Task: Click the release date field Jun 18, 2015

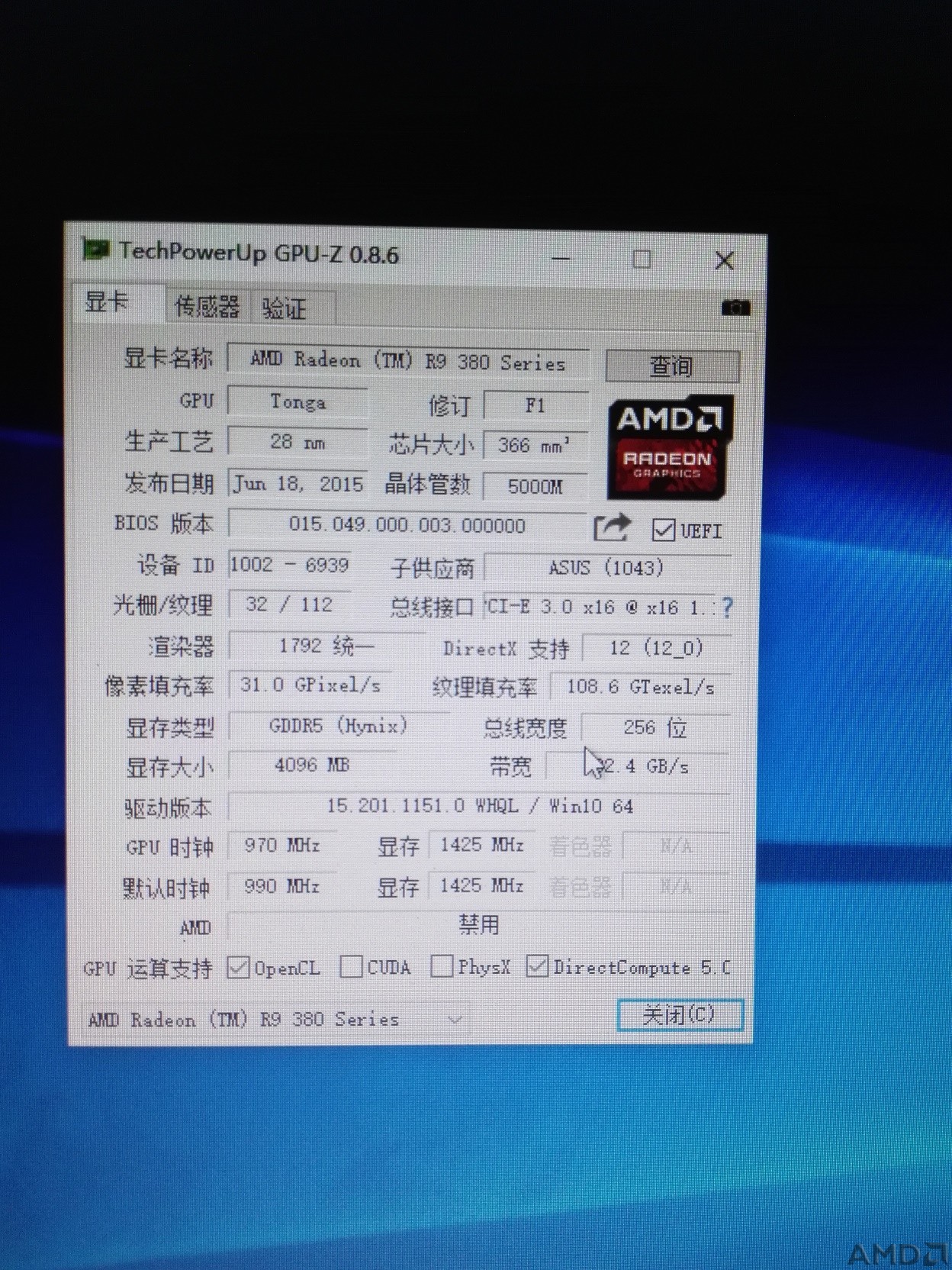Action: (x=297, y=484)
